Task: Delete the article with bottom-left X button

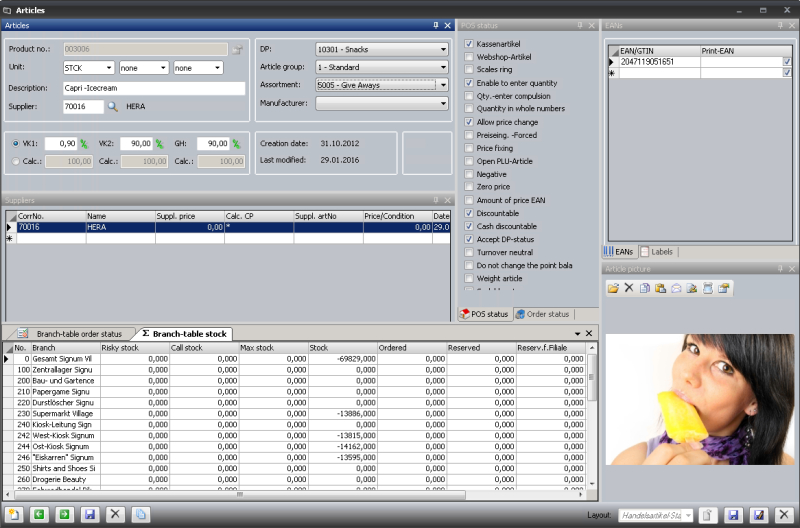Action: 115,514
